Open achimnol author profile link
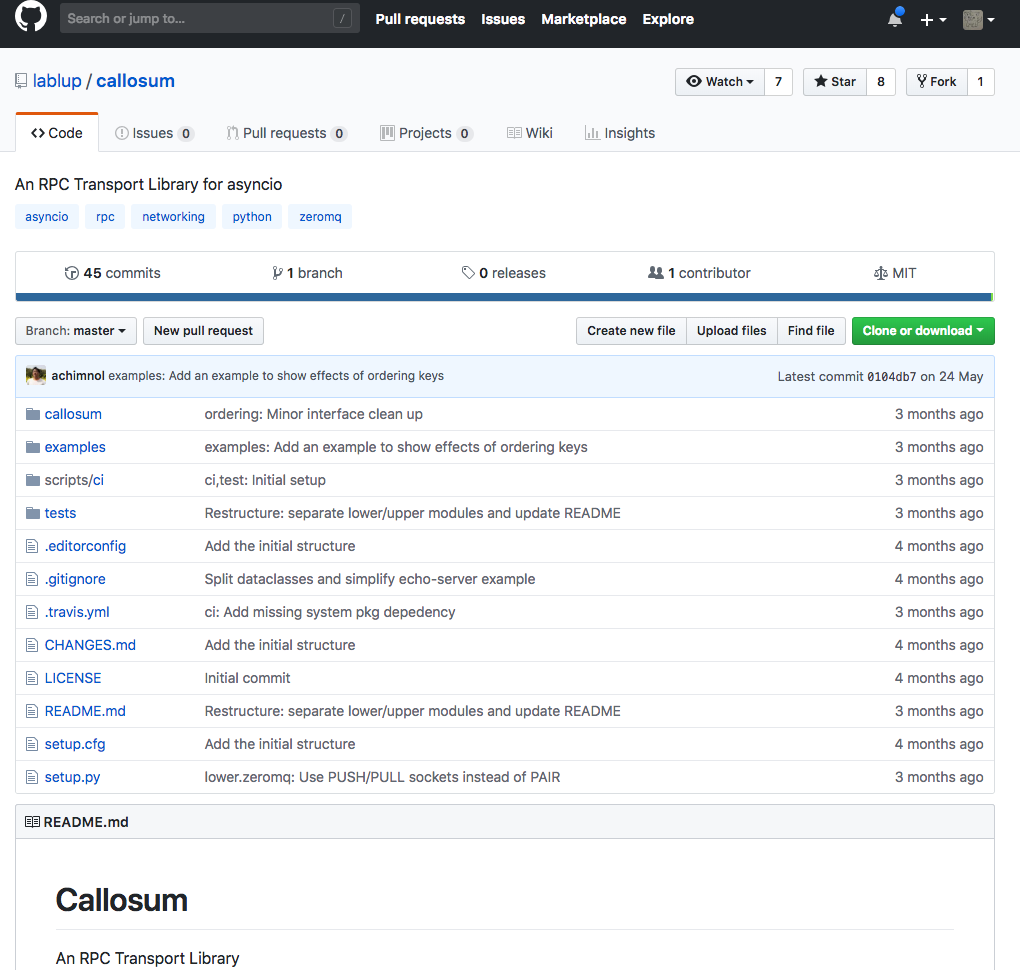Viewport: 1020px width, 970px height. coord(78,376)
